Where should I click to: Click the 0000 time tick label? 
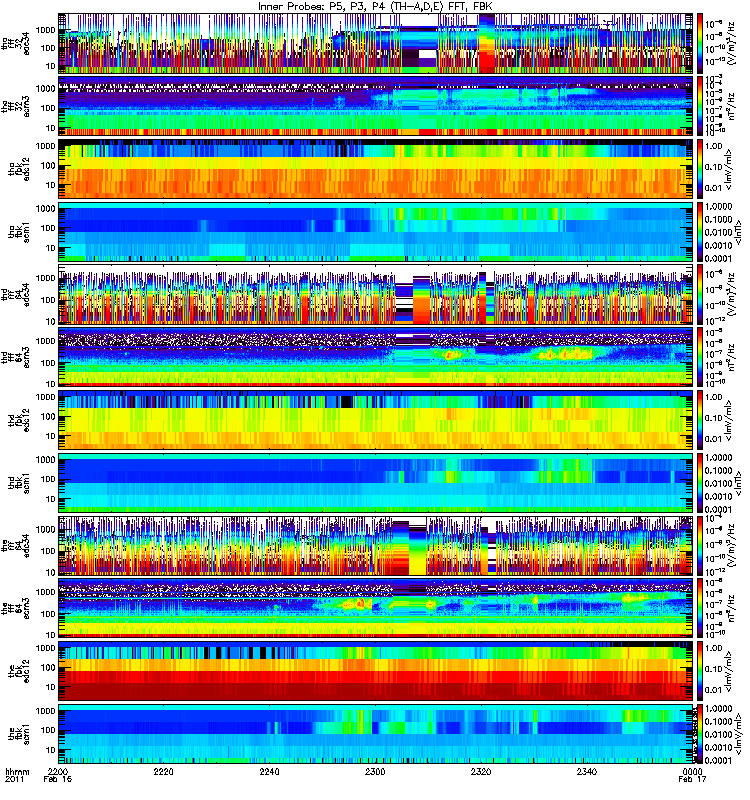point(693,771)
